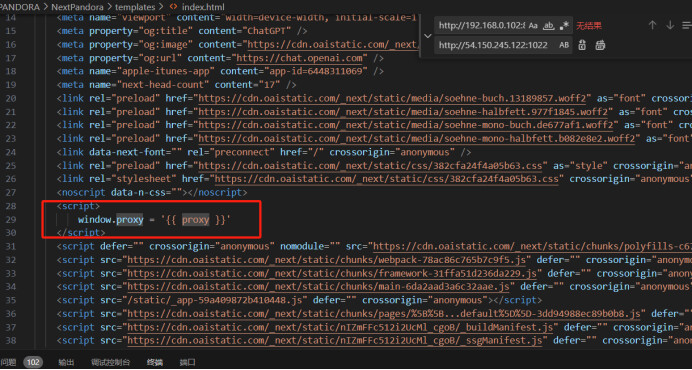Screen dimensions: 692x370
Task: Click the "ChatGPT" content value on line 15
Action: (267, 31)
